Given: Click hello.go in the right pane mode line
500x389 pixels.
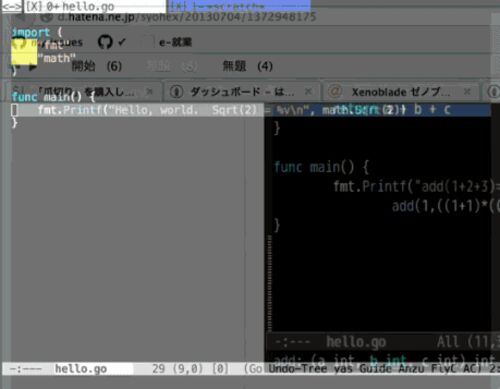Looking at the screenshot, I should (x=356, y=342).
